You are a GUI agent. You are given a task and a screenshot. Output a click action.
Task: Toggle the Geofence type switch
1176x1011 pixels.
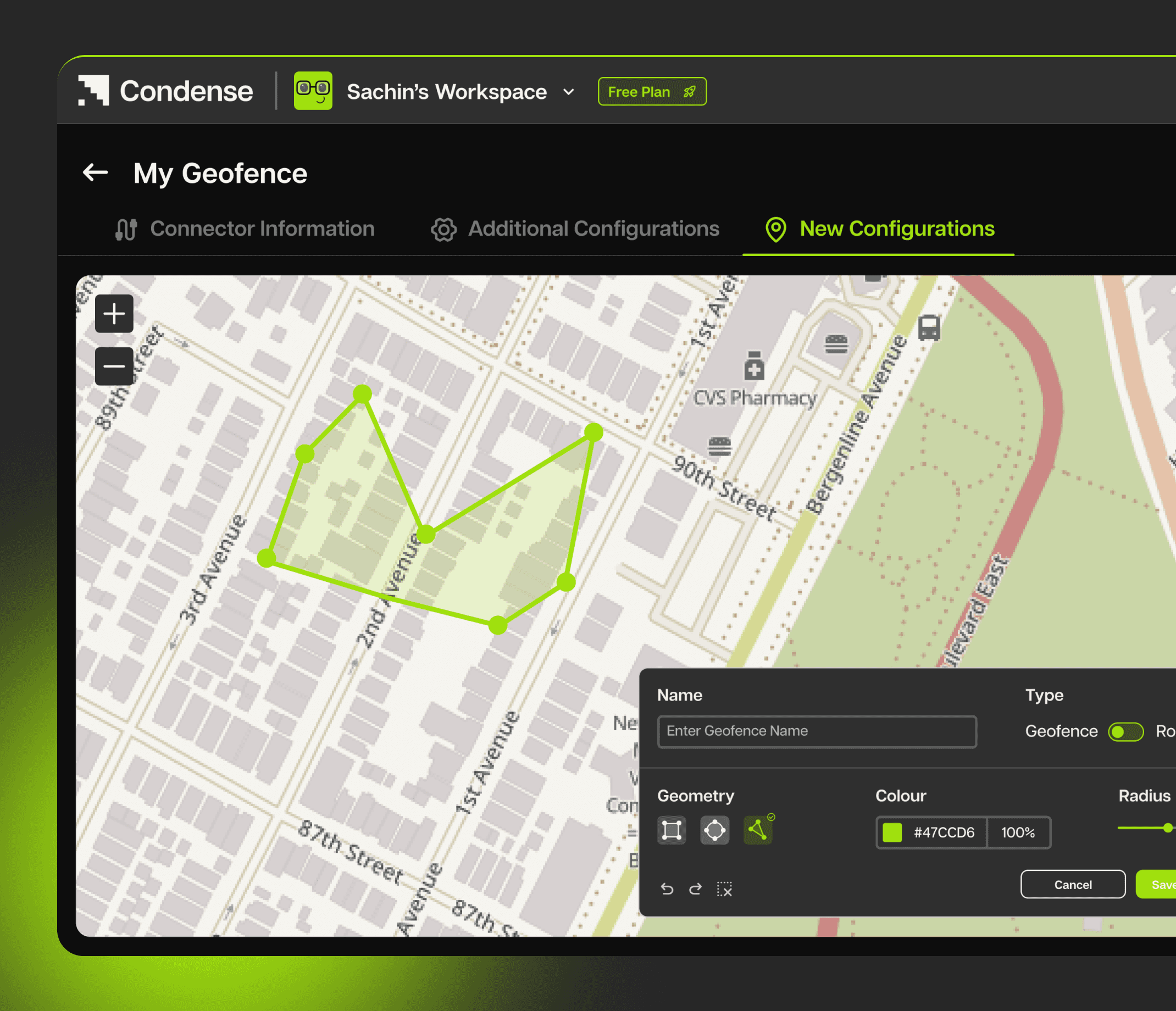[x=1125, y=732]
